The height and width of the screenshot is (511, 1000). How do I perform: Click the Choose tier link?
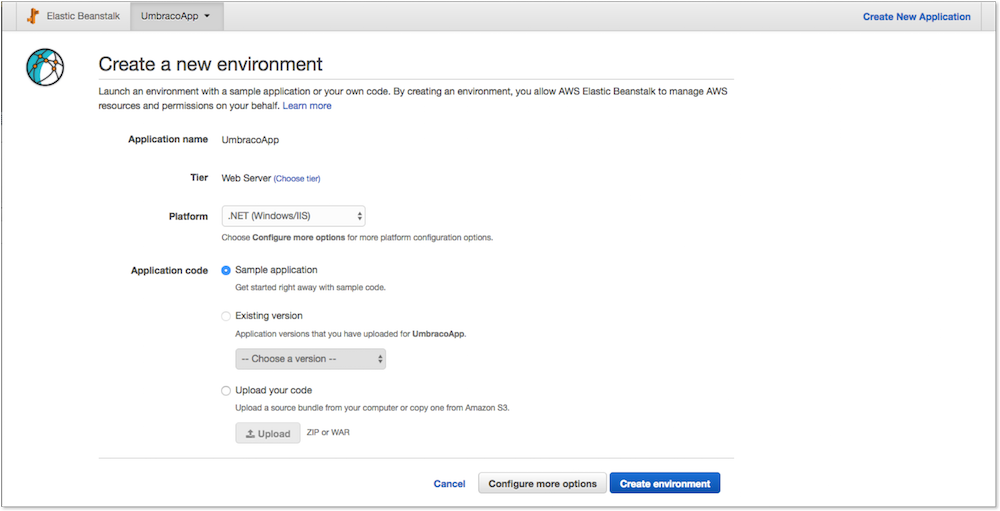(297, 179)
